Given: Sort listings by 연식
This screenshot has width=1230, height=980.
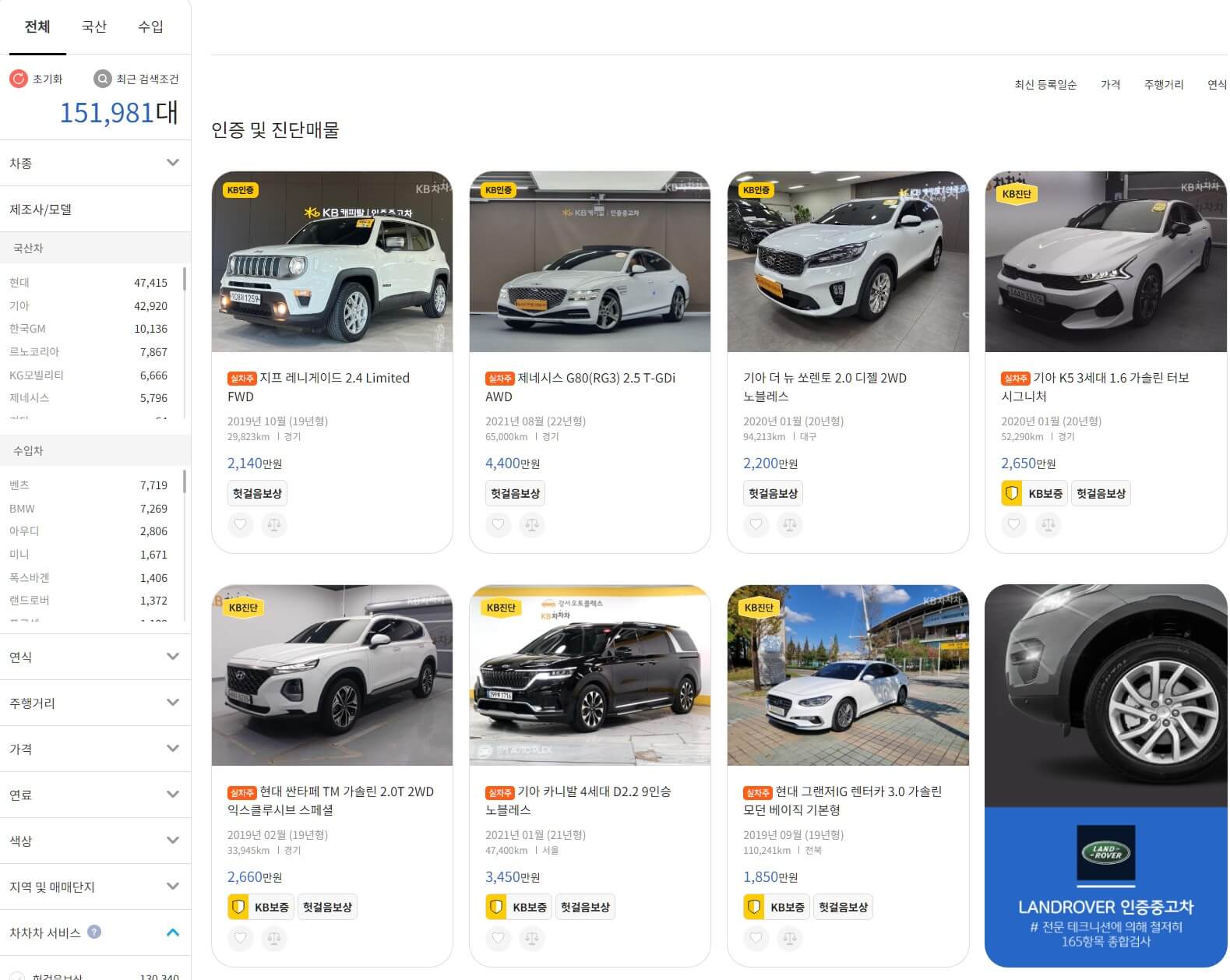Looking at the screenshot, I should click(x=1217, y=84).
